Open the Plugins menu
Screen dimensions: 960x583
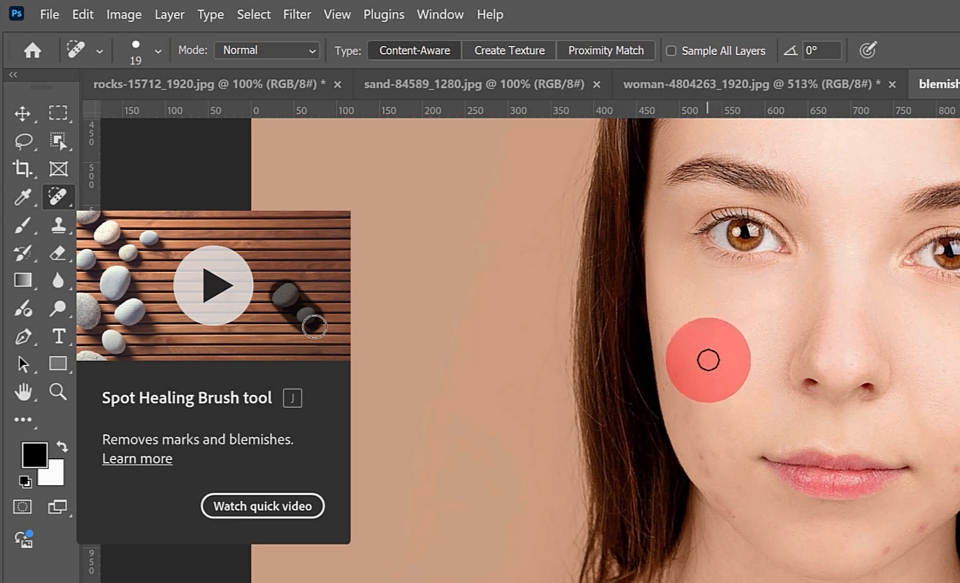[x=384, y=14]
